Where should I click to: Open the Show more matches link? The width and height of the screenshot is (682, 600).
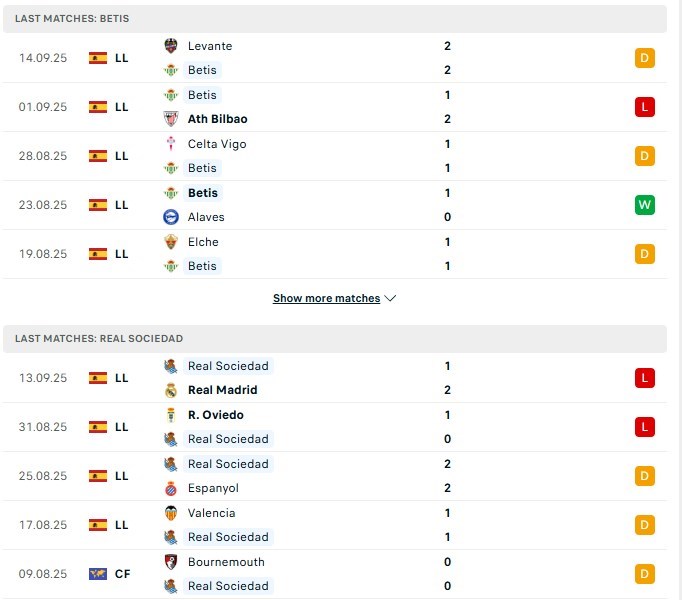coord(326,298)
